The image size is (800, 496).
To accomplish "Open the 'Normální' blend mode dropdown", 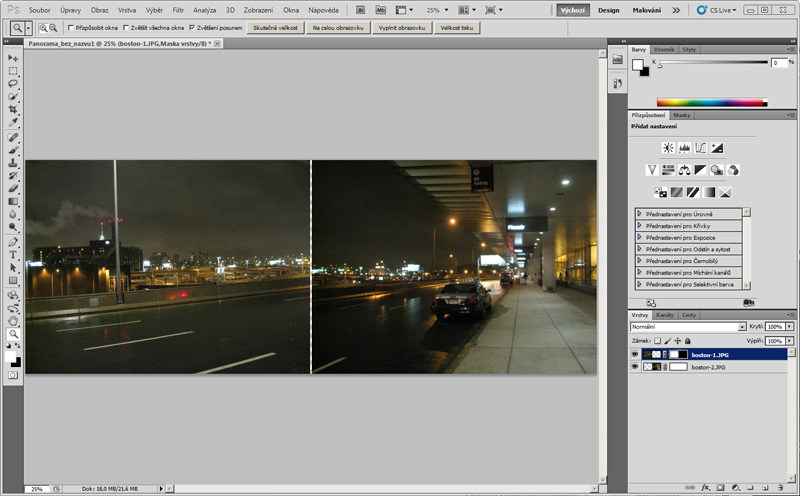I will pyautogui.click(x=688, y=327).
